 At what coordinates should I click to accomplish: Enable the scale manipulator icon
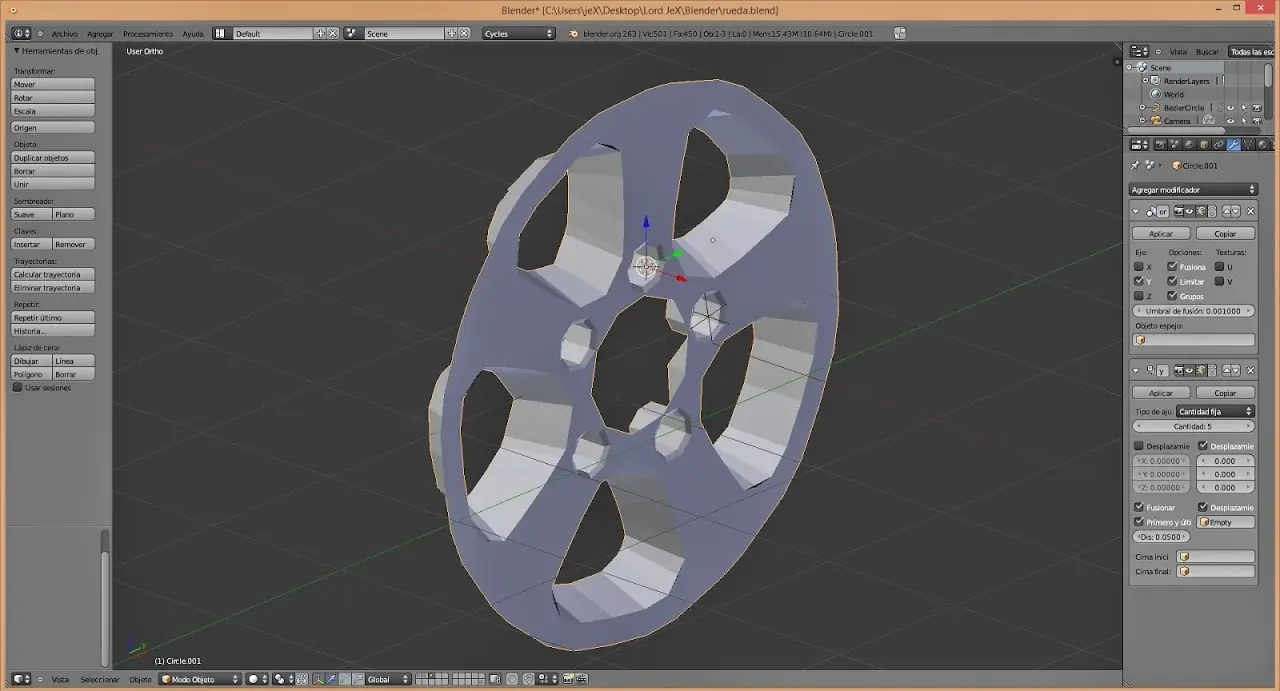(x=358, y=679)
